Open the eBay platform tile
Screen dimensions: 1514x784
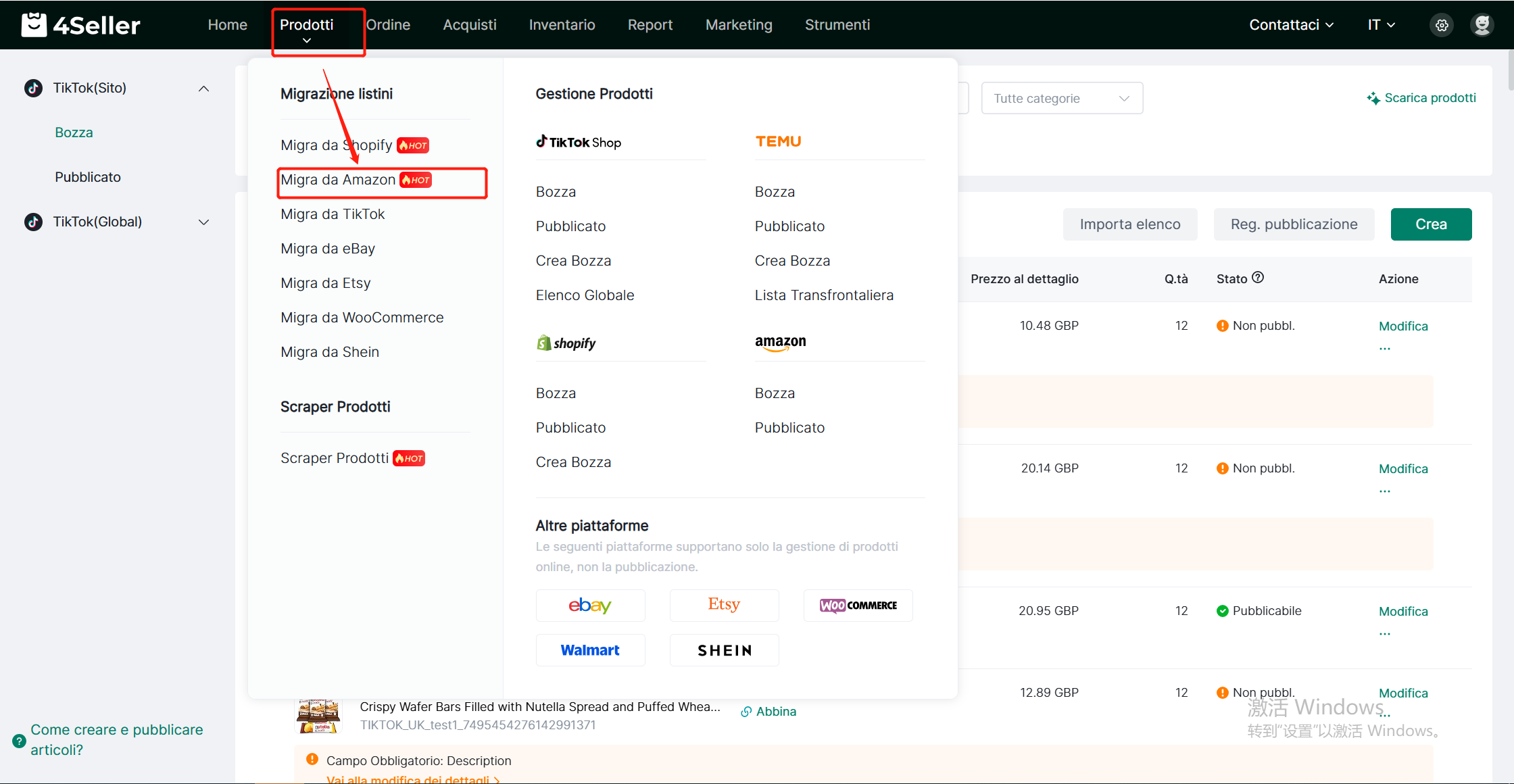tap(590, 606)
